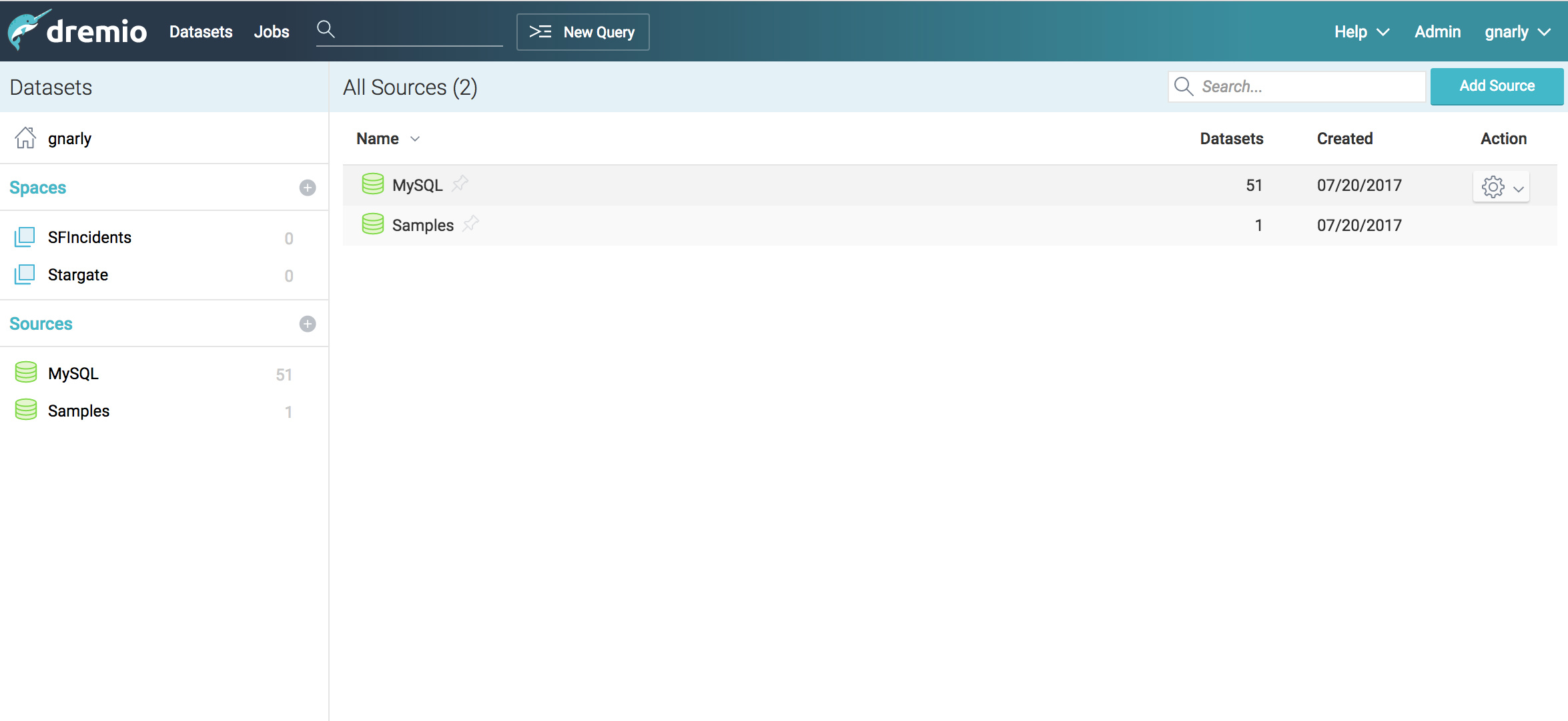Click the sidebar MySQL database icon
The width and height of the screenshot is (1568, 721).
click(x=26, y=372)
